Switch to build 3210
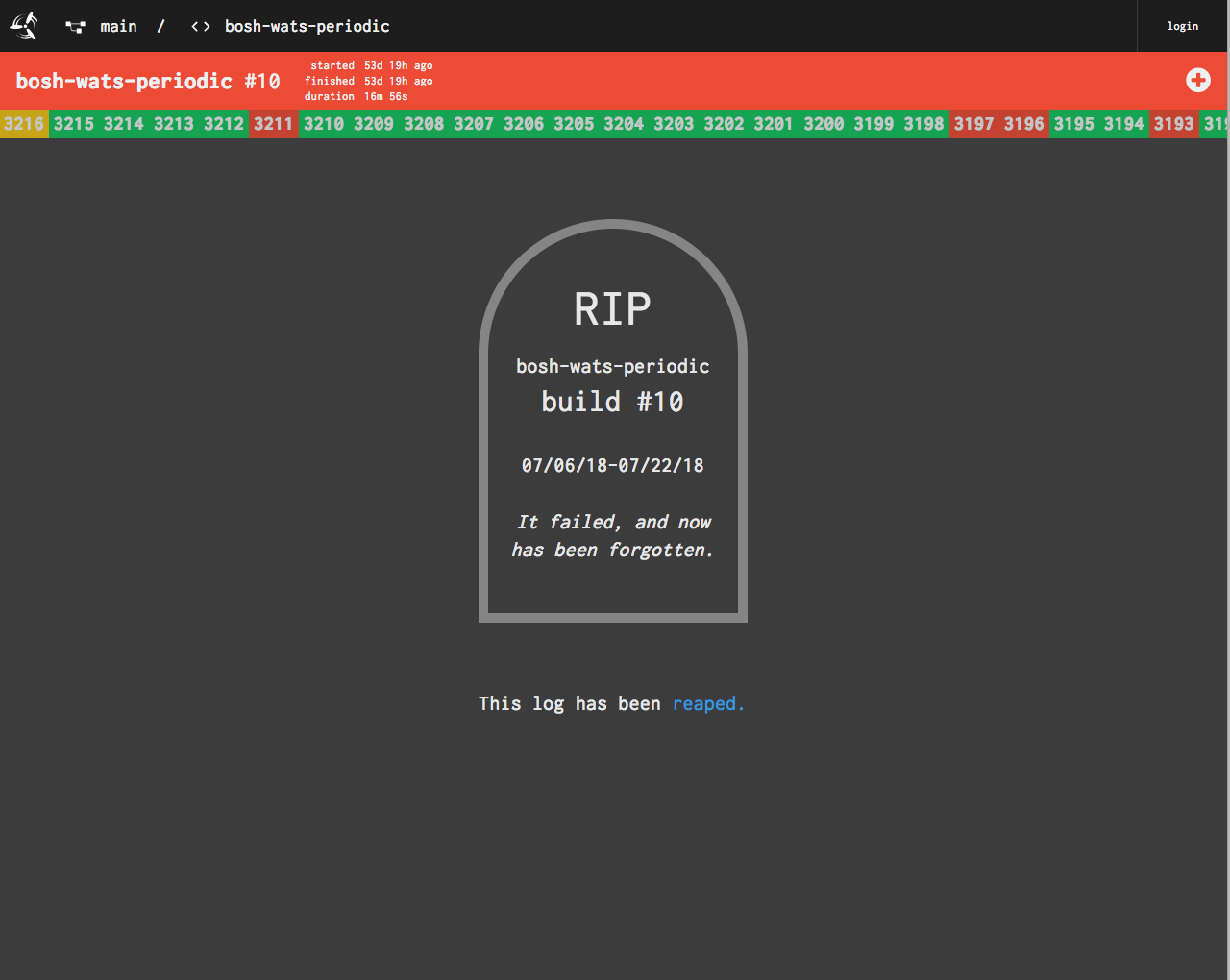 (x=324, y=124)
